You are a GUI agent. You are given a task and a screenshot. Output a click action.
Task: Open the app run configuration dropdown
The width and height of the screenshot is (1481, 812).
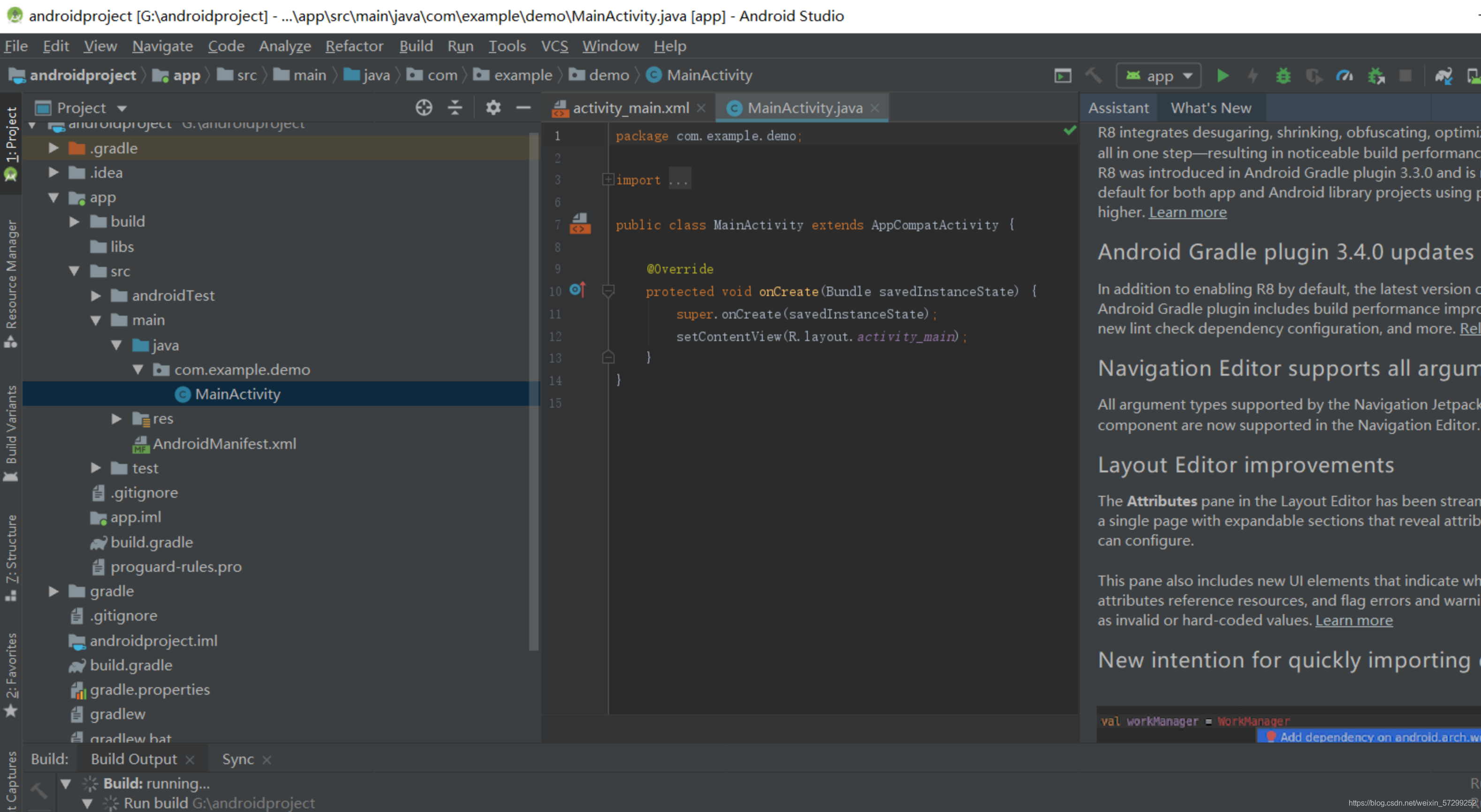click(x=1158, y=76)
